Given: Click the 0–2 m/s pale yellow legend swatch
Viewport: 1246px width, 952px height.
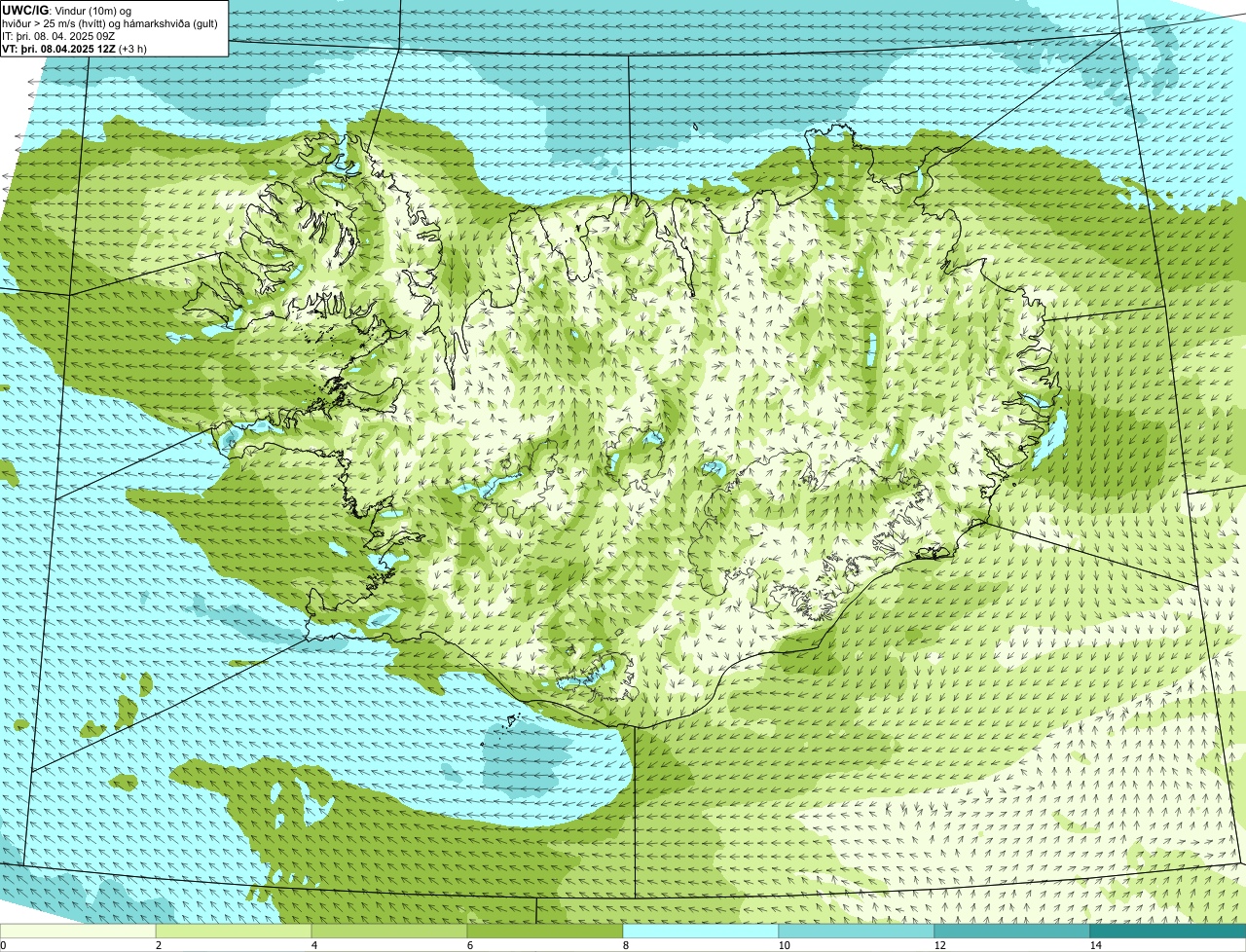Looking at the screenshot, I should (x=78, y=931).
